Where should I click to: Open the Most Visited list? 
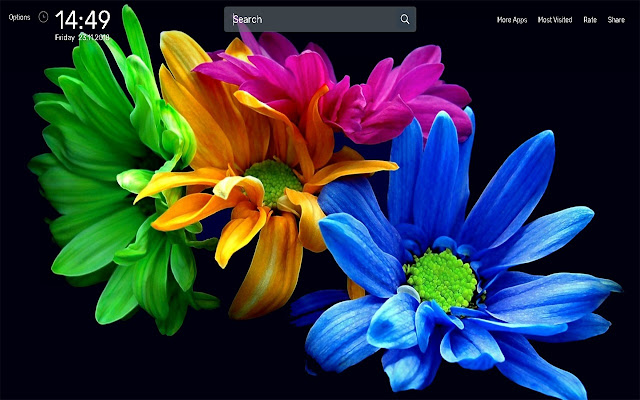pyautogui.click(x=555, y=20)
